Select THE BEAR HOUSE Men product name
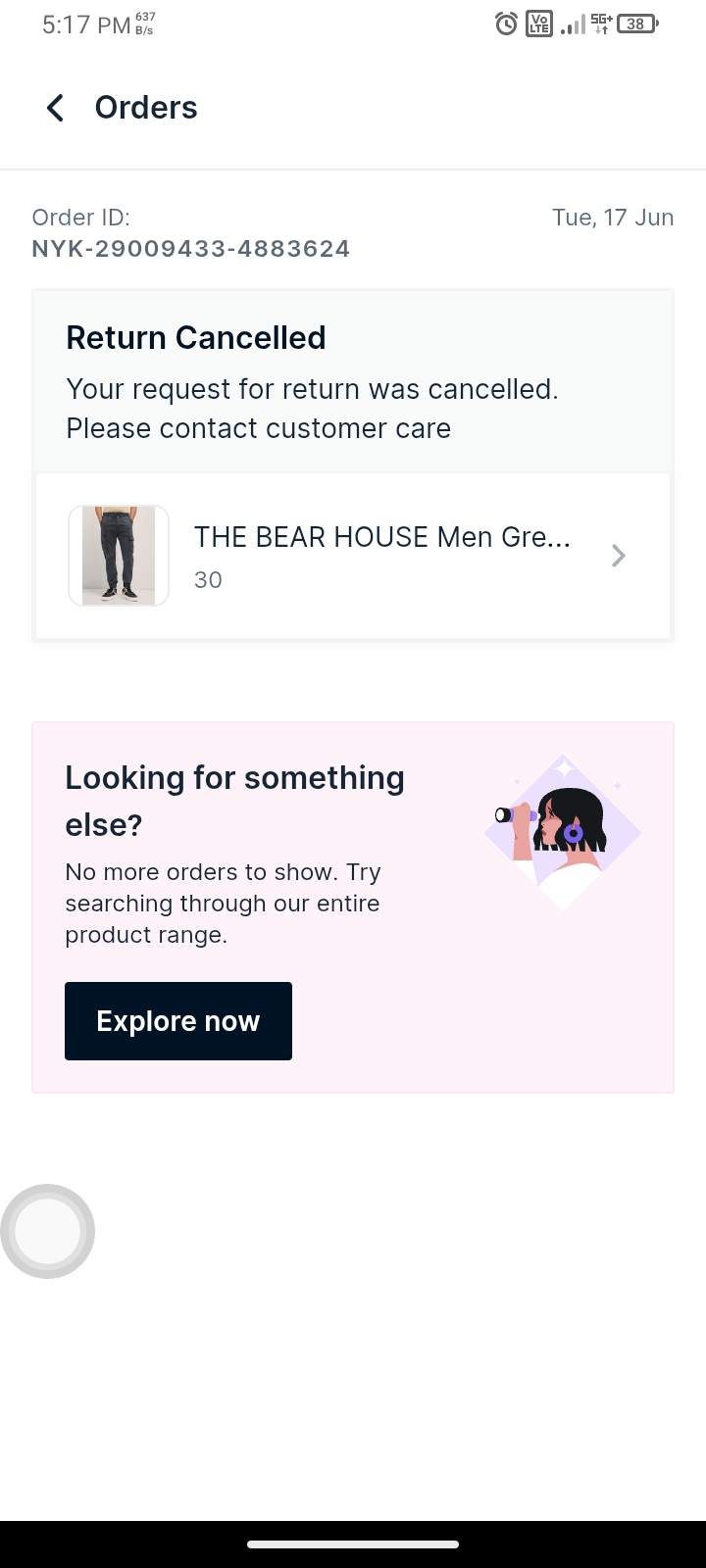This screenshot has height=1568, width=706. click(x=381, y=537)
